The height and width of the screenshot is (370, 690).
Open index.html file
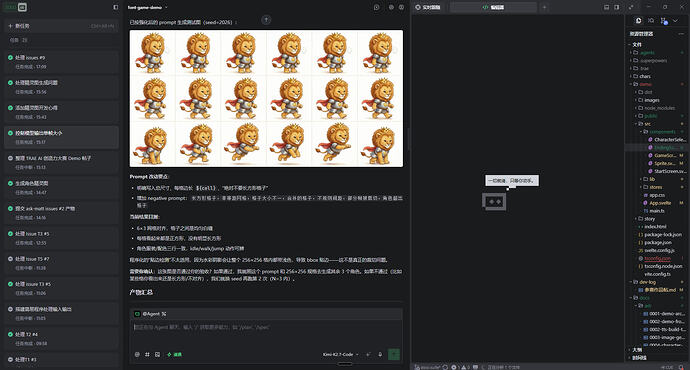657,227
